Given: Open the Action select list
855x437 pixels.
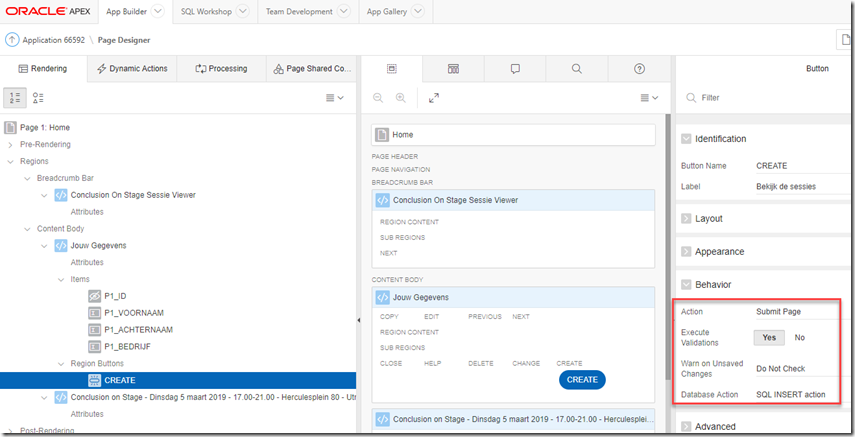Looking at the screenshot, I should (x=790, y=312).
